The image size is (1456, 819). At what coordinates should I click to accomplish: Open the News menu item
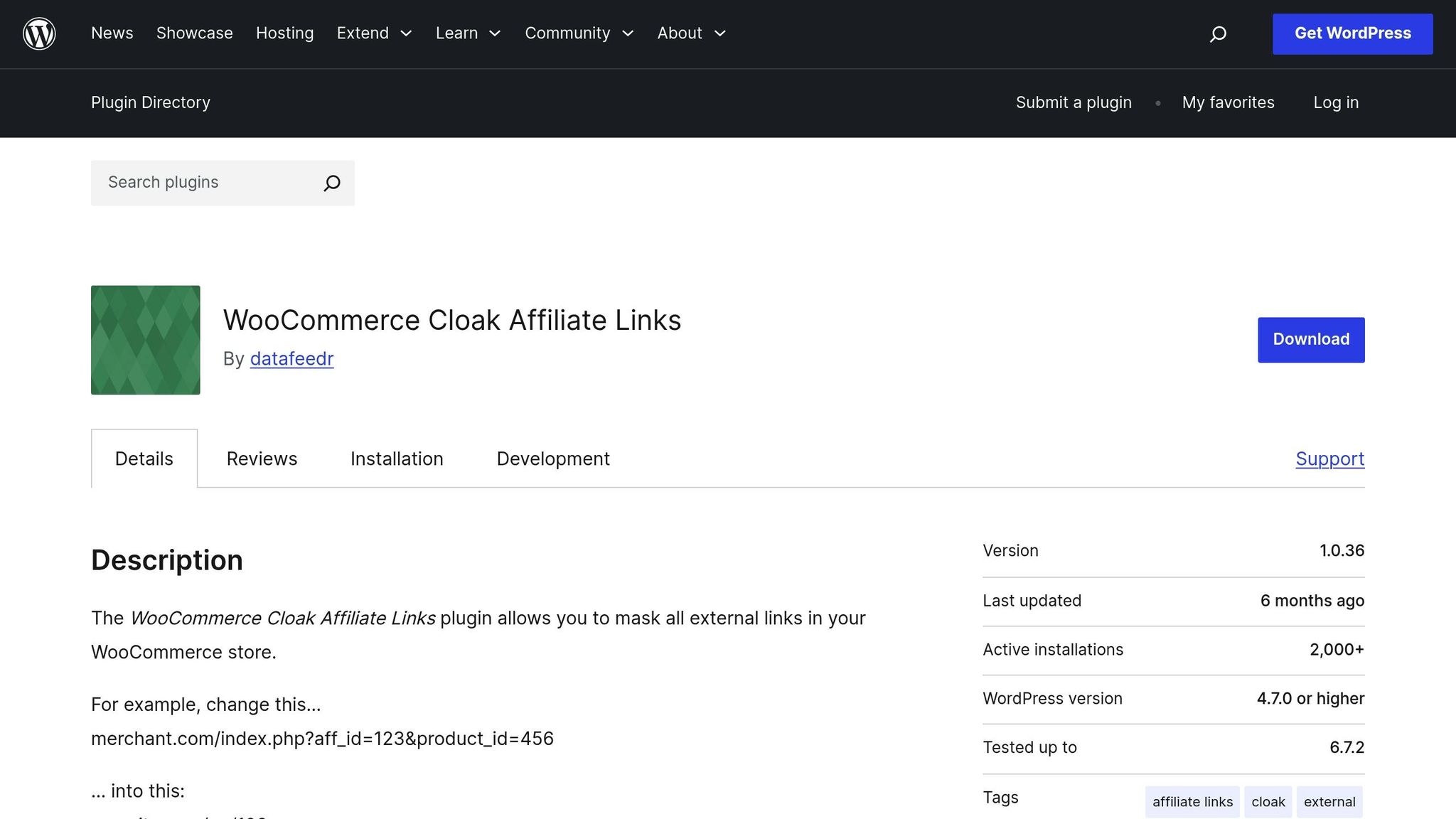point(112,33)
